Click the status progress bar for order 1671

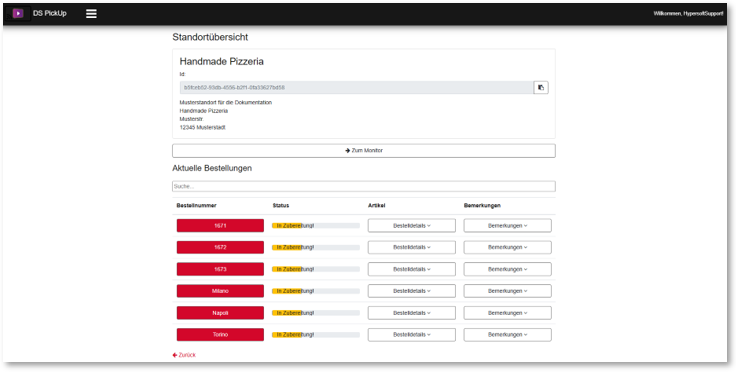tap(316, 226)
